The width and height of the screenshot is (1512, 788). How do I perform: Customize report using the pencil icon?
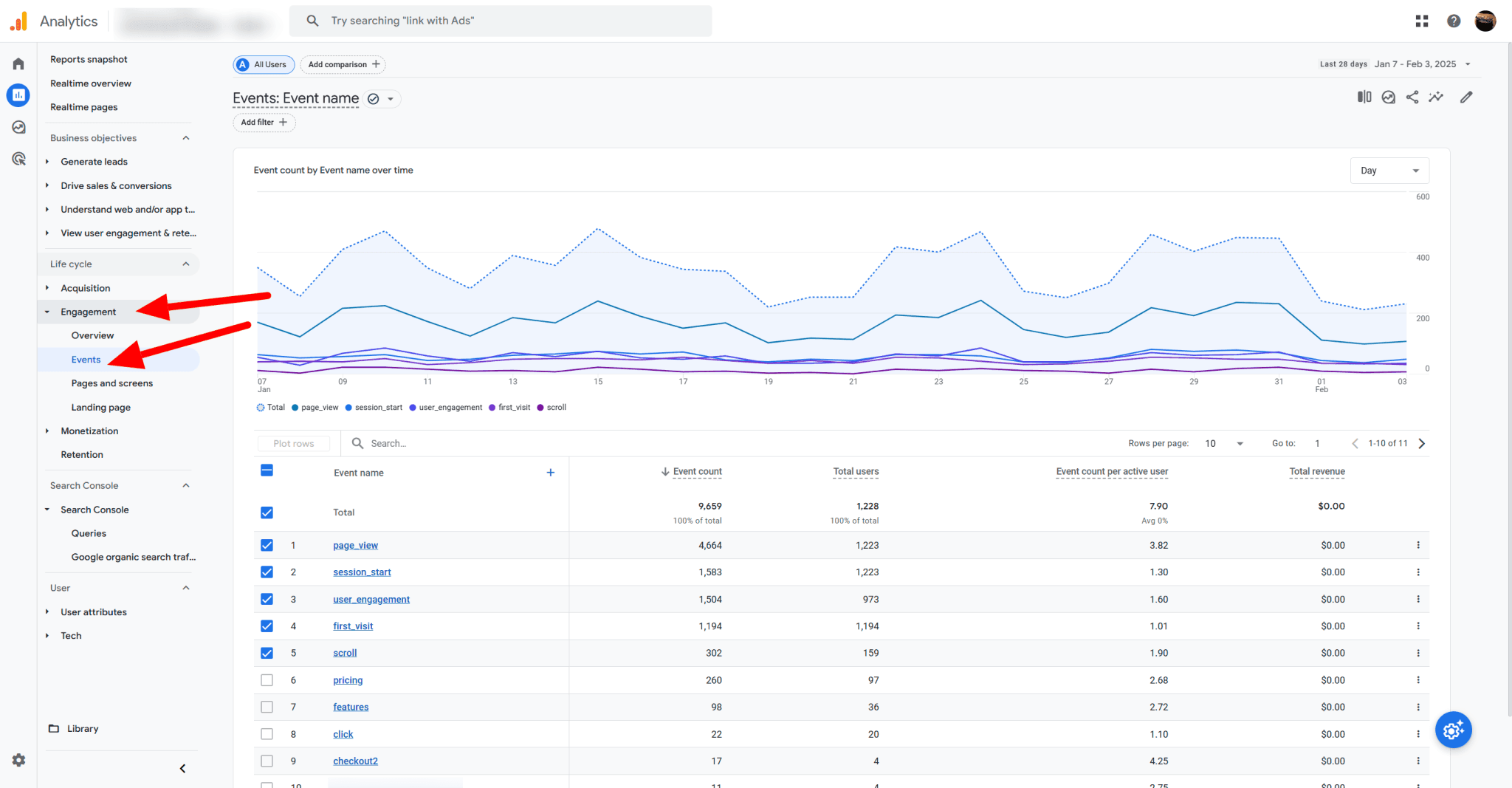click(x=1467, y=97)
